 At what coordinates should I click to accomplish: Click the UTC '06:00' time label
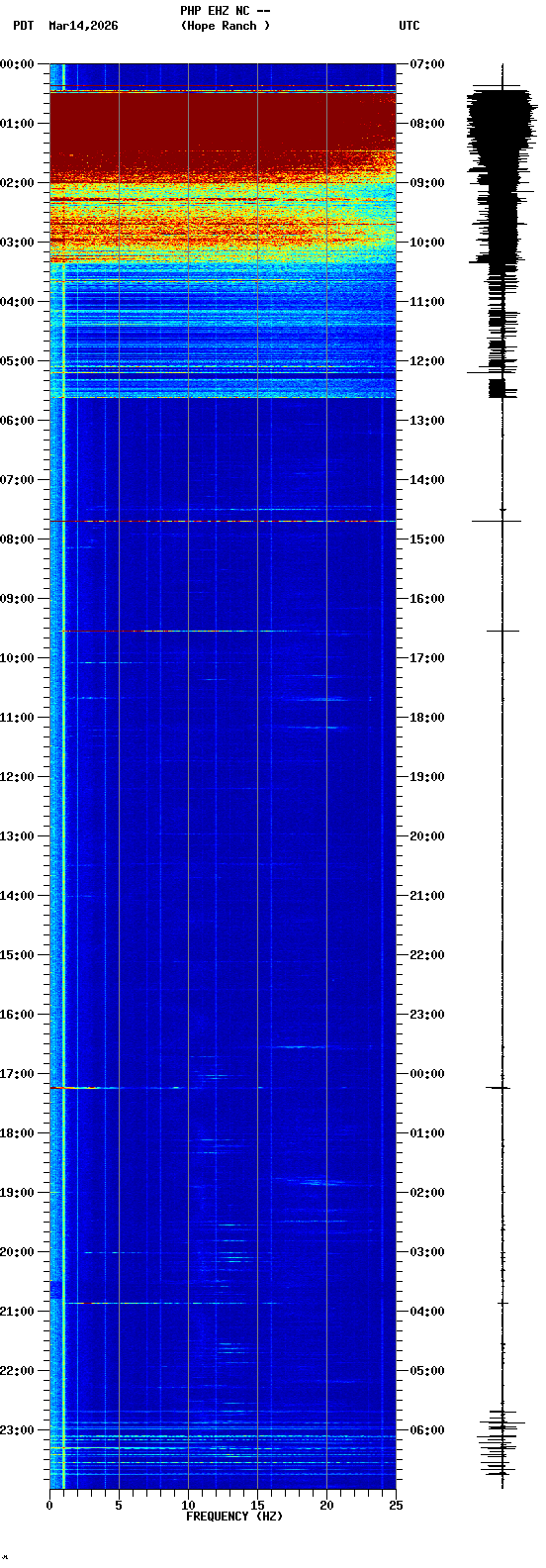[427, 1430]
